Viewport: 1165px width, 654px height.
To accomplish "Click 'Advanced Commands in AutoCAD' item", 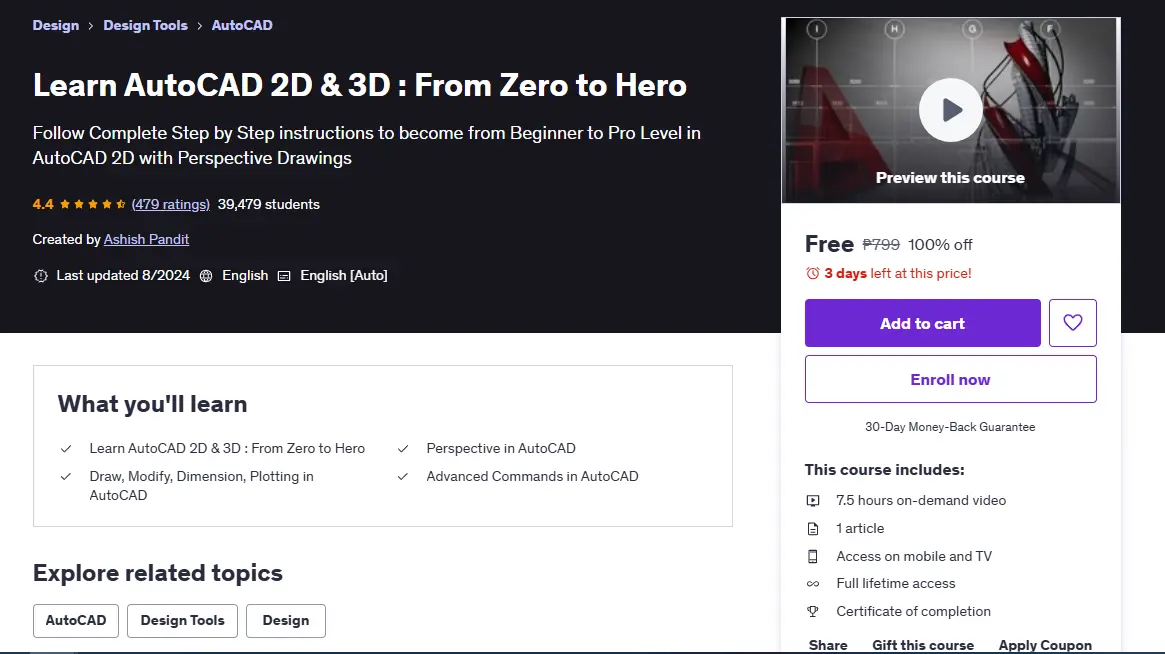I will (532, 476).
